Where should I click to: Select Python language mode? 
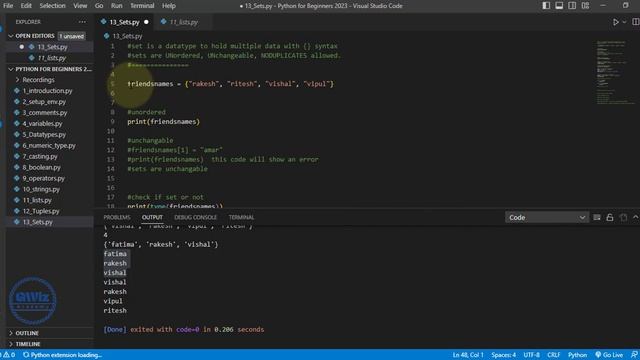point(578,355)
